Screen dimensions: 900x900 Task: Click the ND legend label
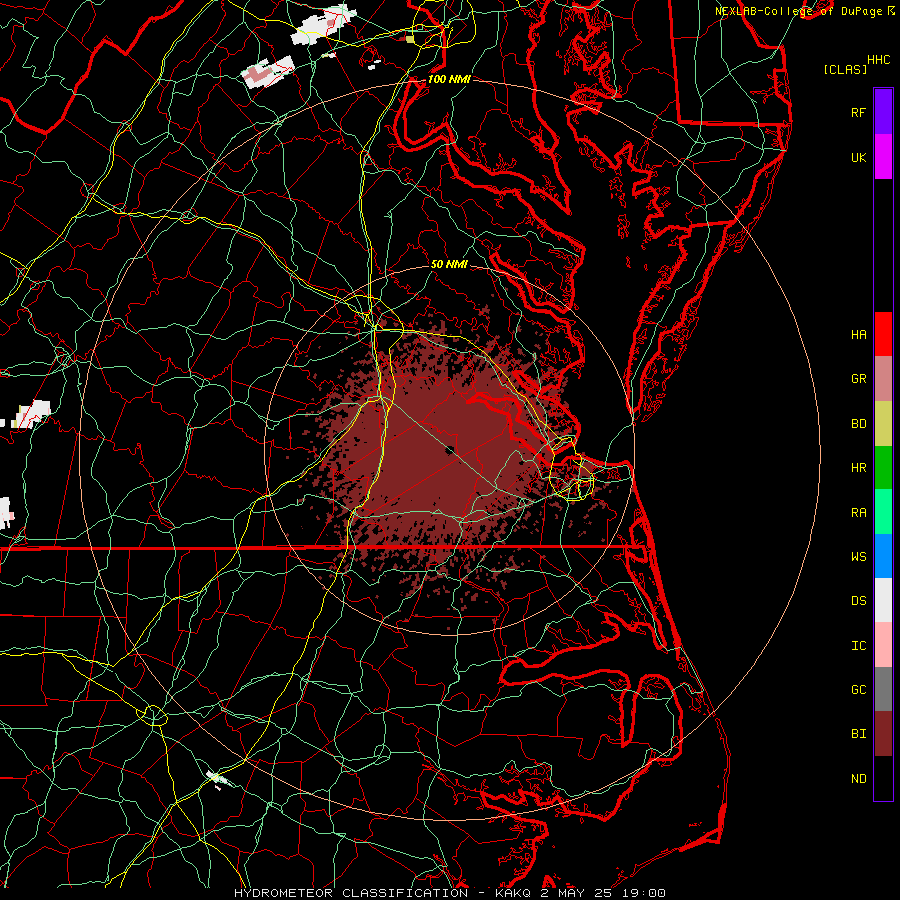click(858, 779)
